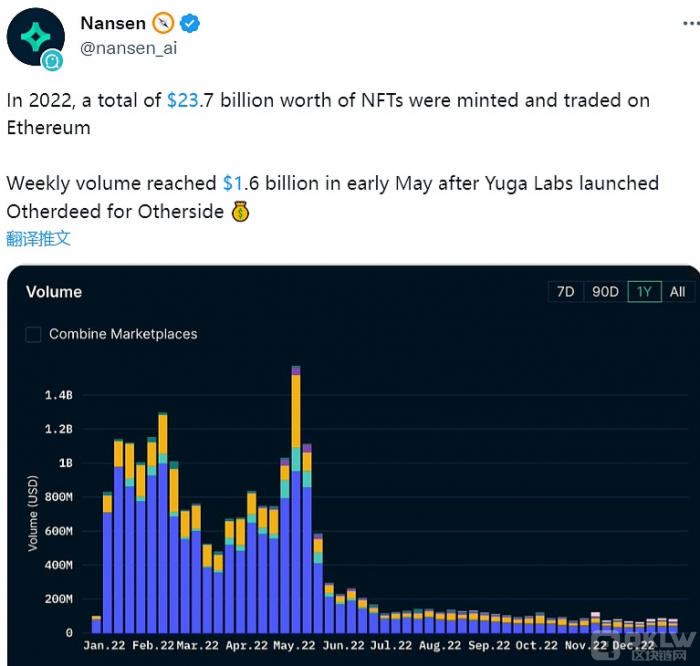700x666 pixels.
Task: Click the Volume chart title
Action: pyautogui.click(x=54, y=292)
